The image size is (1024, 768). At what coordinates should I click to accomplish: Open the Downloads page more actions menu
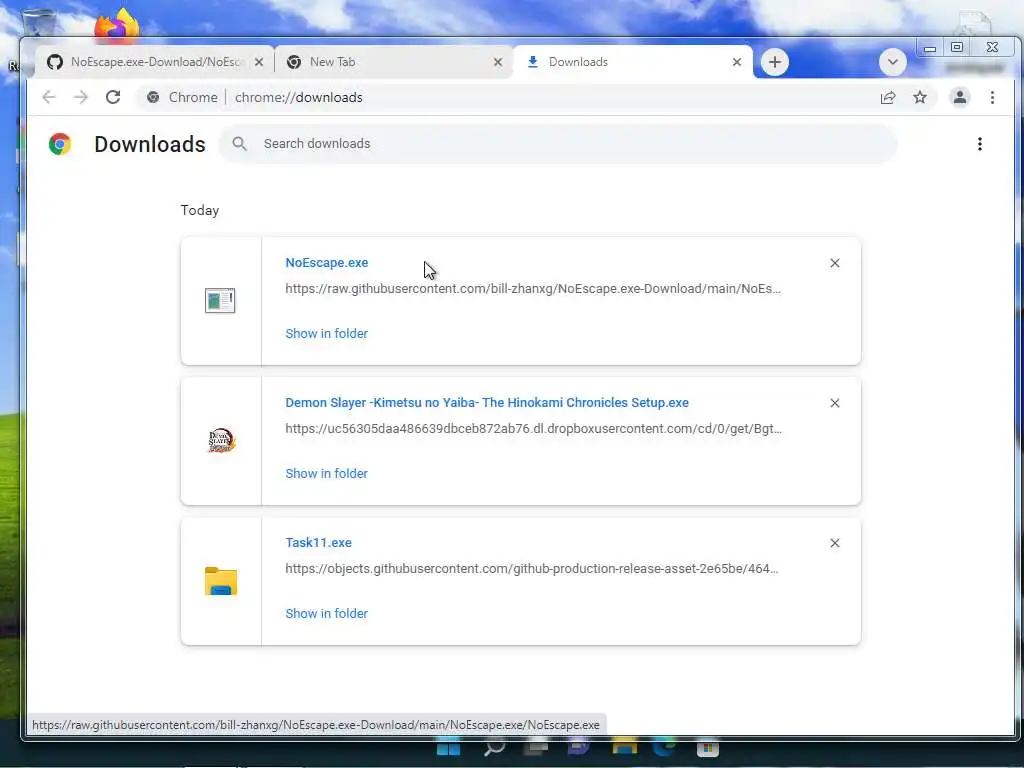[979, 144]
